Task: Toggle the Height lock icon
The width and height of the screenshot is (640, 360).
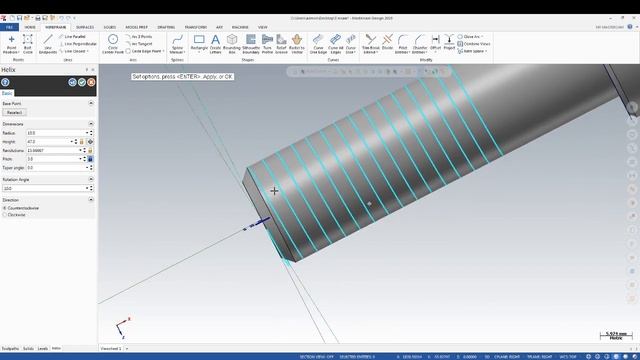Action: tap(82, 142)
